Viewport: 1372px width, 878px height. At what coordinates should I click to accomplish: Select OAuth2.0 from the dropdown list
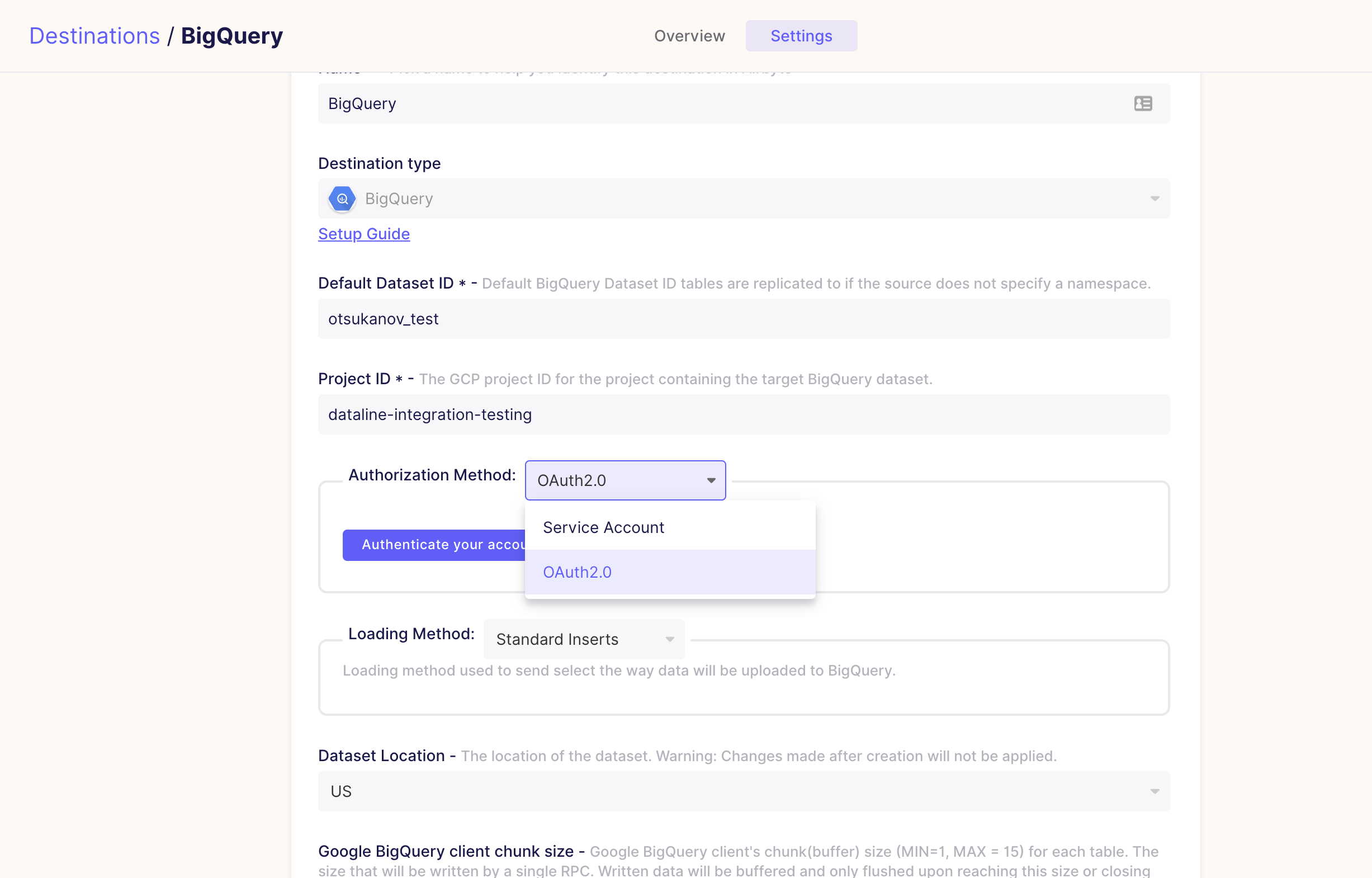tap(577, 572)
